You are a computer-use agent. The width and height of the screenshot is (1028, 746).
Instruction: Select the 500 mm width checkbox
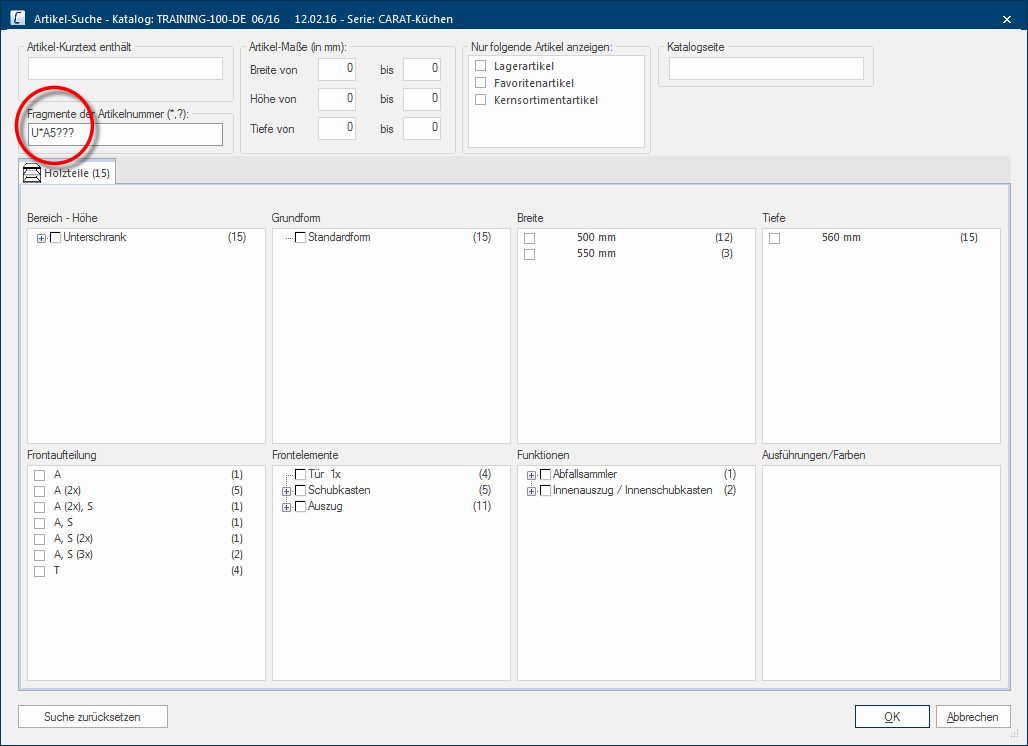click(530, 238)
